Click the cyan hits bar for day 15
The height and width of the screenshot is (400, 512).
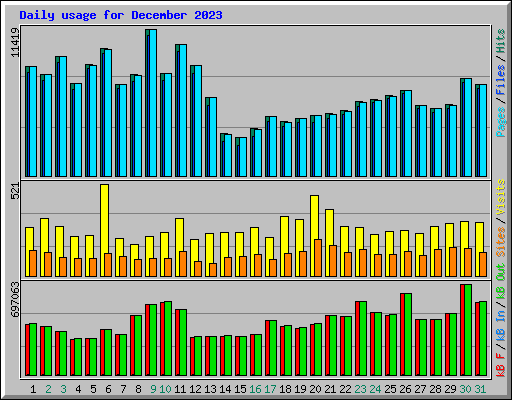click(x=243, y=157)
